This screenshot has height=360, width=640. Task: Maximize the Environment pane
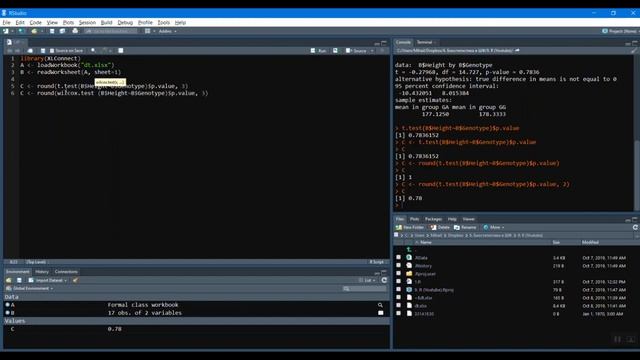coord(384,272)
